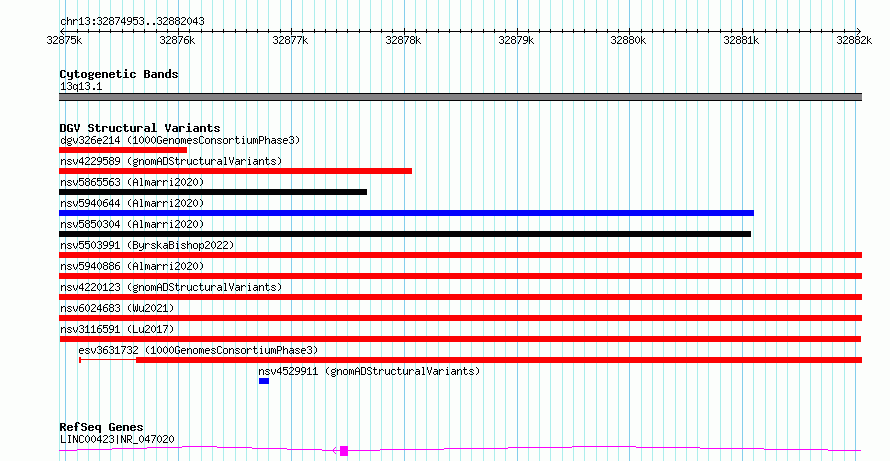
Task: Click the 32877k ruler tick label
Action: (290, 40)
